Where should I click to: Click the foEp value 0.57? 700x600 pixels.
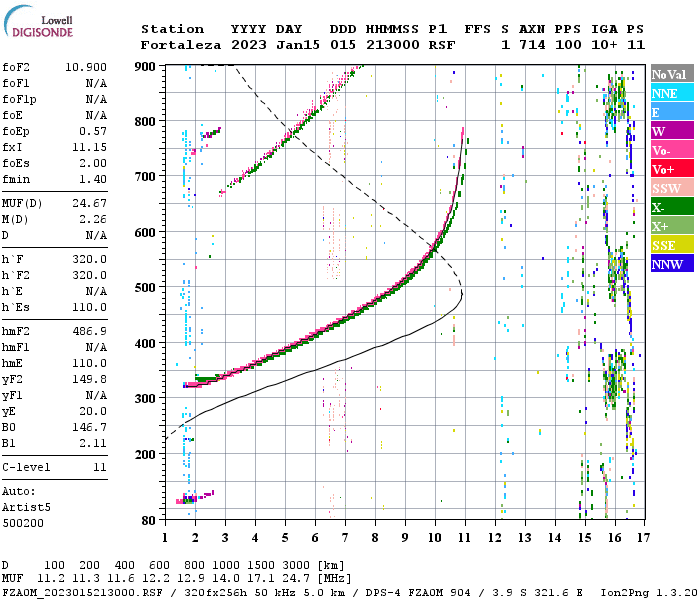click(x=93, y=131)
